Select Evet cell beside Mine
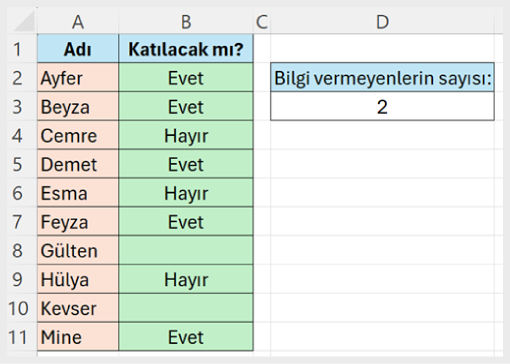The image size is (510, 364). 186,337
